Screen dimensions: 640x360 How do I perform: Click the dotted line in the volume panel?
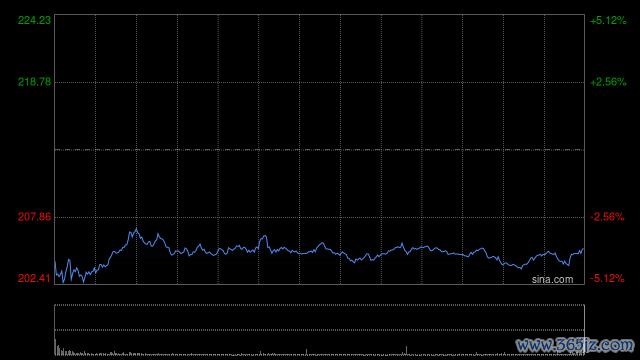[320, 330]
